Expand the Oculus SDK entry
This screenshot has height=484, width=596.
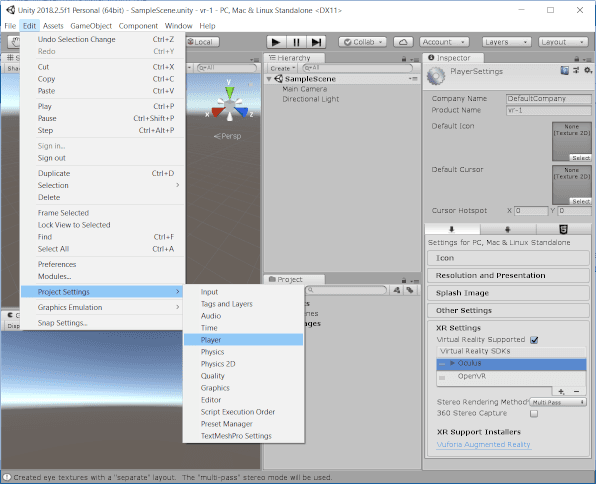[x=452, y=363]
